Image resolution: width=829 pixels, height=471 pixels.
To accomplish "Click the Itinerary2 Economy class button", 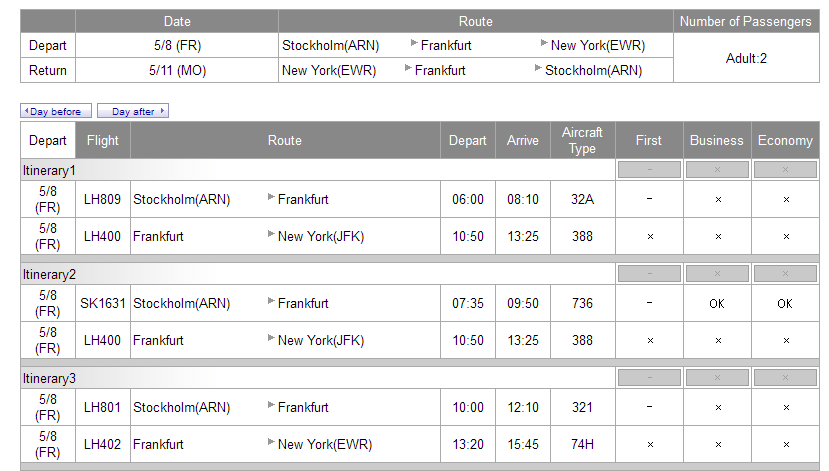I will pyautogui.click(x=785, y=274).
